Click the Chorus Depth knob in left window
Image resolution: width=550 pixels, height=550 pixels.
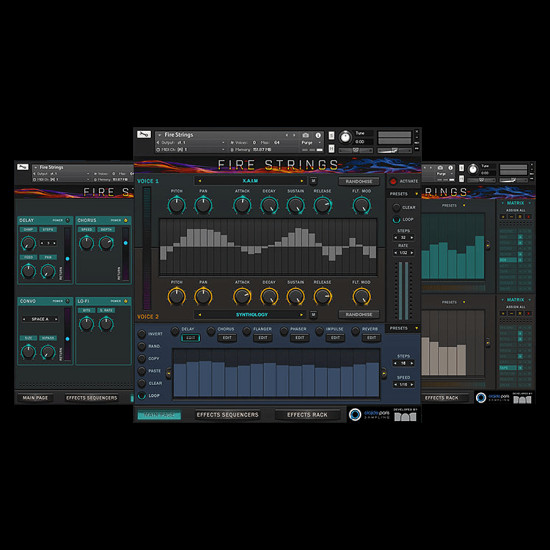pyautogui.click(x=106, y=243)
